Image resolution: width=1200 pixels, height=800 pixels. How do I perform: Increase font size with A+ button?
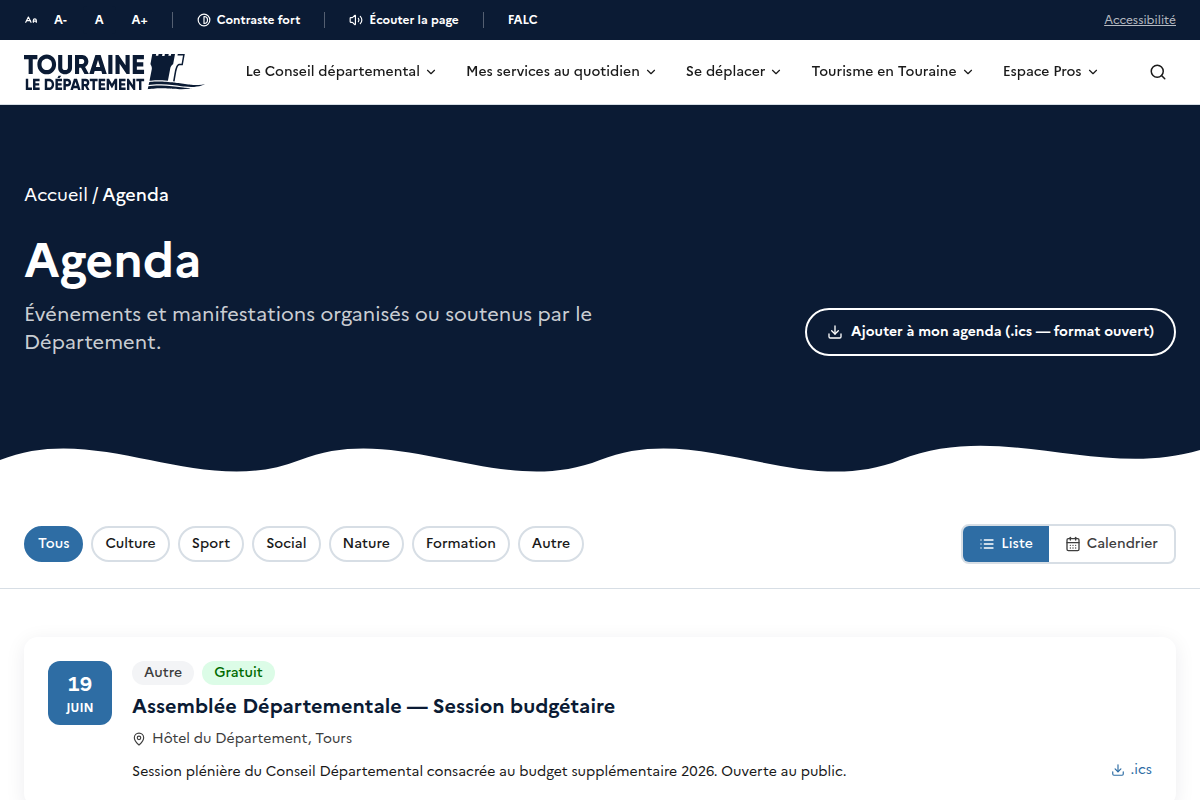(x=139, y=20)
